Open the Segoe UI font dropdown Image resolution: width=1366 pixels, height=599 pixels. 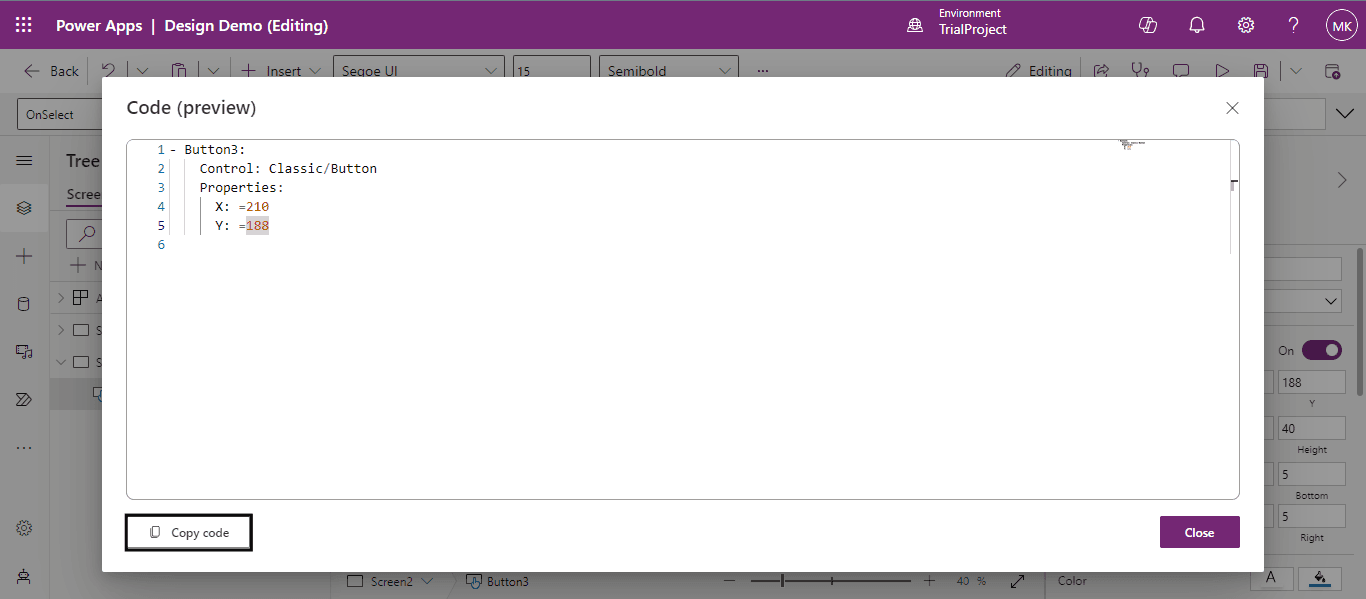point(418,71)
